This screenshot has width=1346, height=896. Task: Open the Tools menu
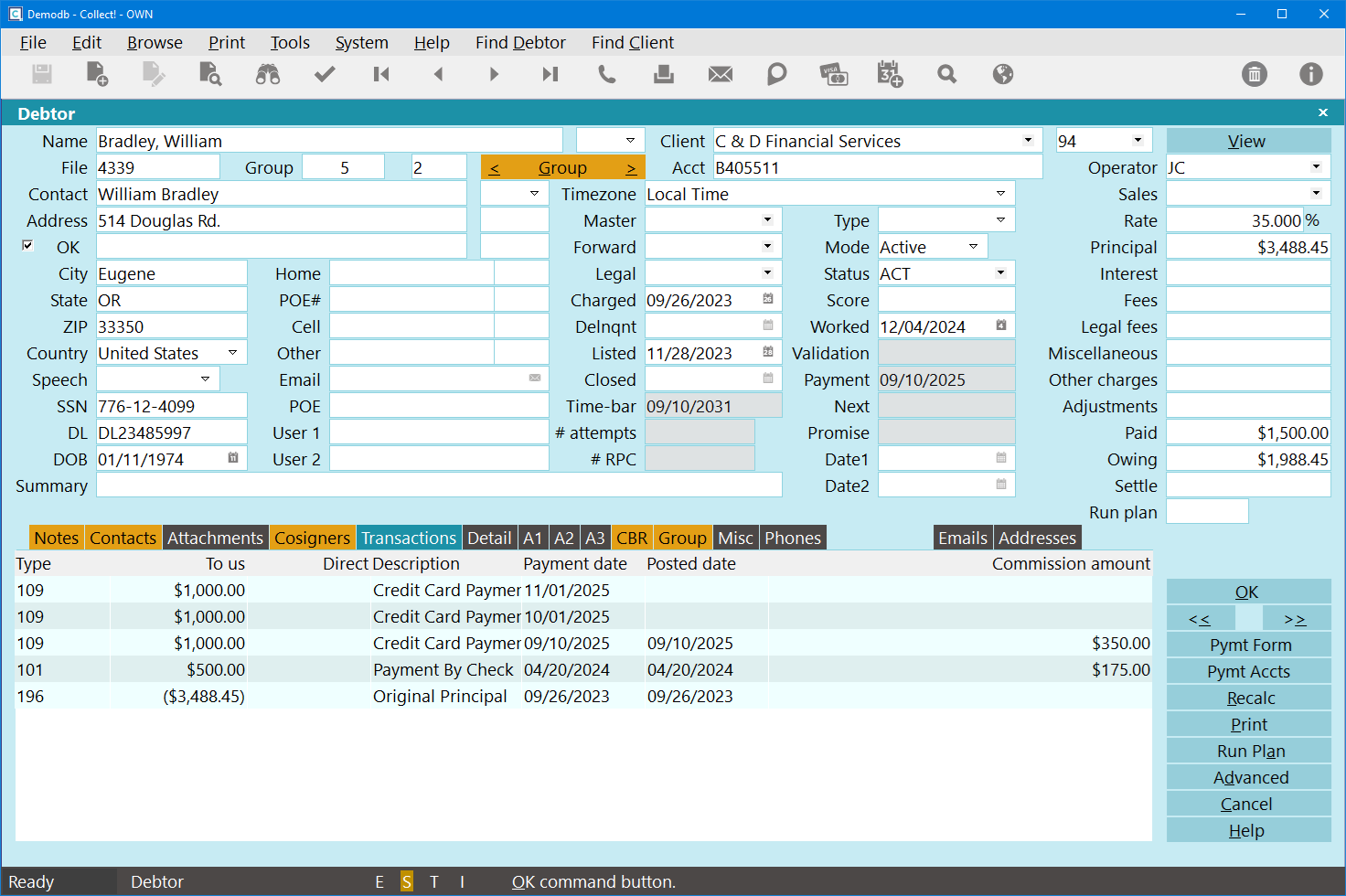click(x=290, y=43)
